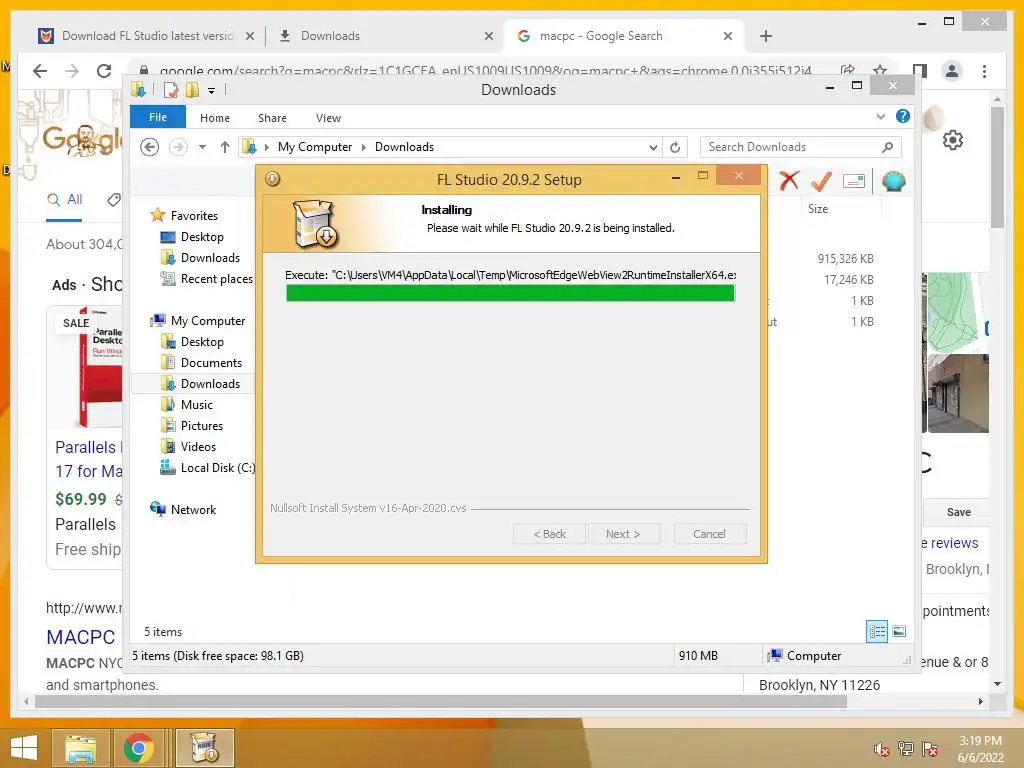Select My Computer in navigation pane
Screen dimensions: 1024x768
pos(208,321)
